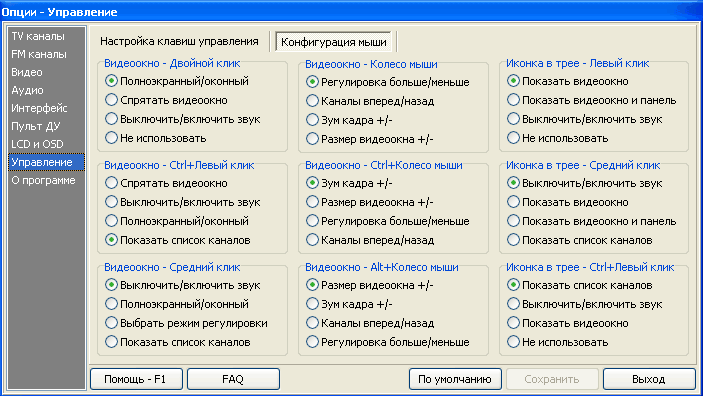
Task: Set Видеоокно Средний клик to Выключить/включить звук
Action: click(x=183, y=285)
